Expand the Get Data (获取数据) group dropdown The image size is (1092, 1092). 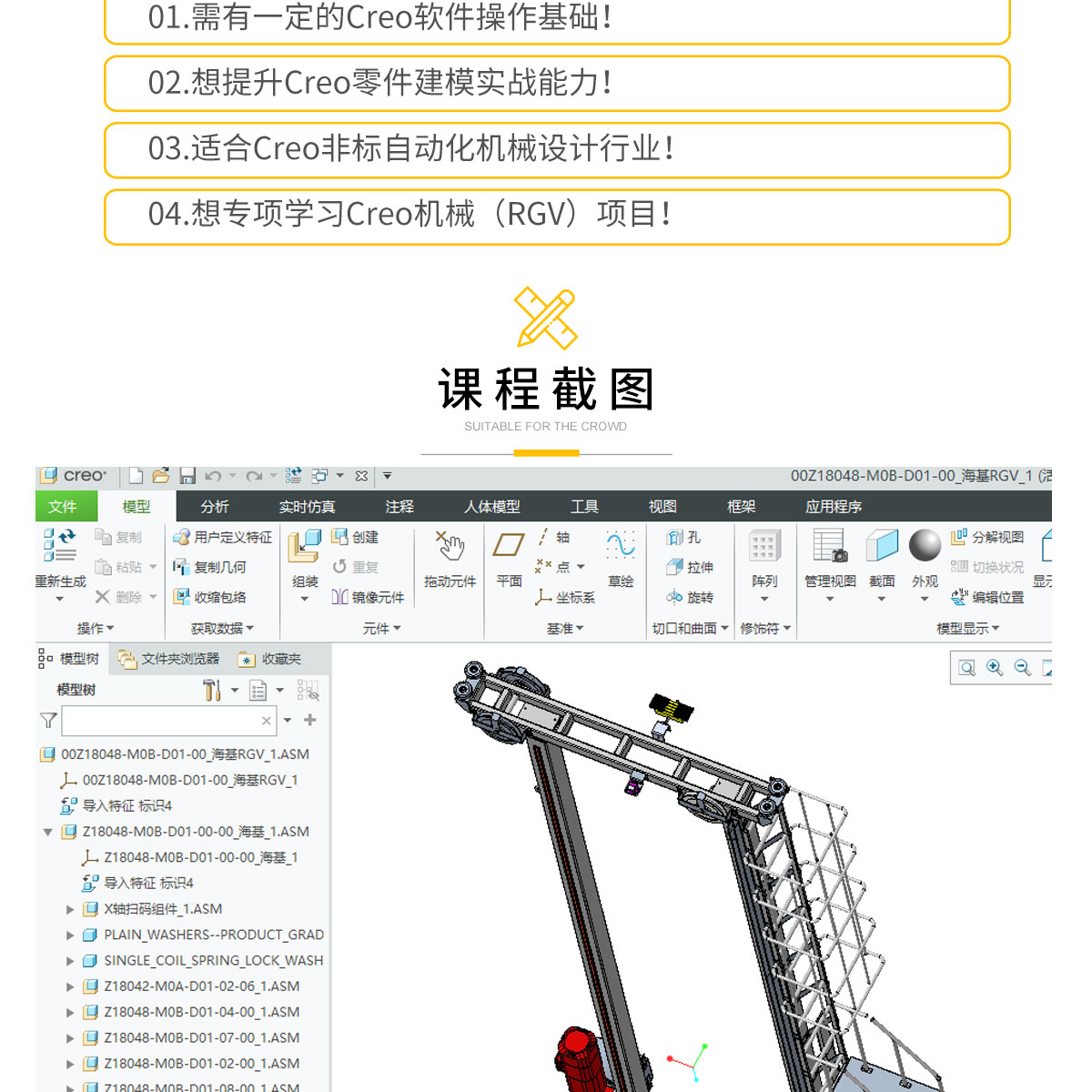coord(222,628)
